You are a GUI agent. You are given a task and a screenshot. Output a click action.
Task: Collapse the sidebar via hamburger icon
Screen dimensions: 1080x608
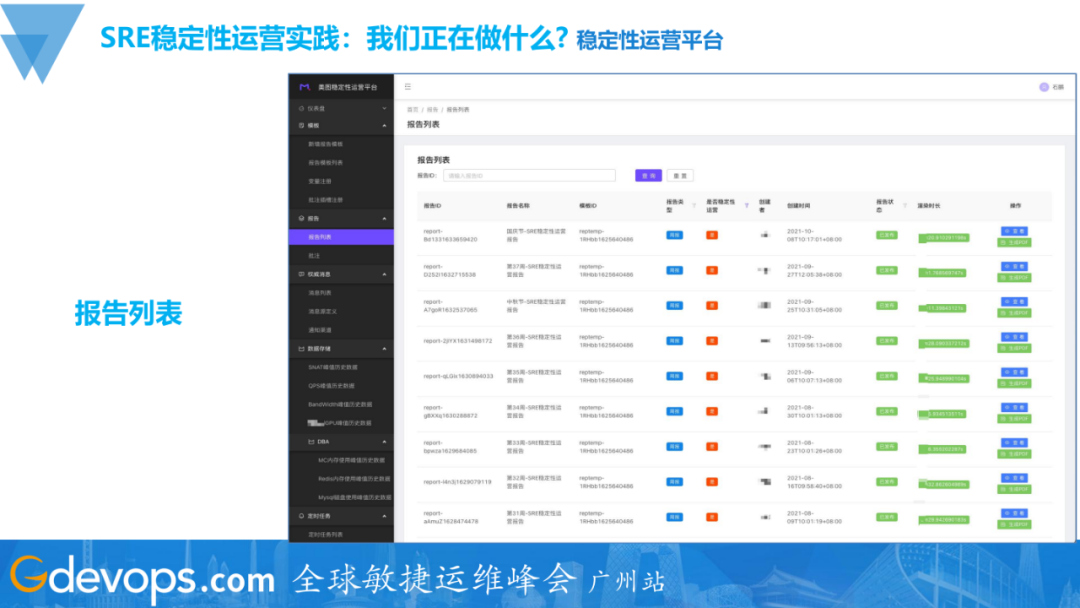(x=406, y=88)
